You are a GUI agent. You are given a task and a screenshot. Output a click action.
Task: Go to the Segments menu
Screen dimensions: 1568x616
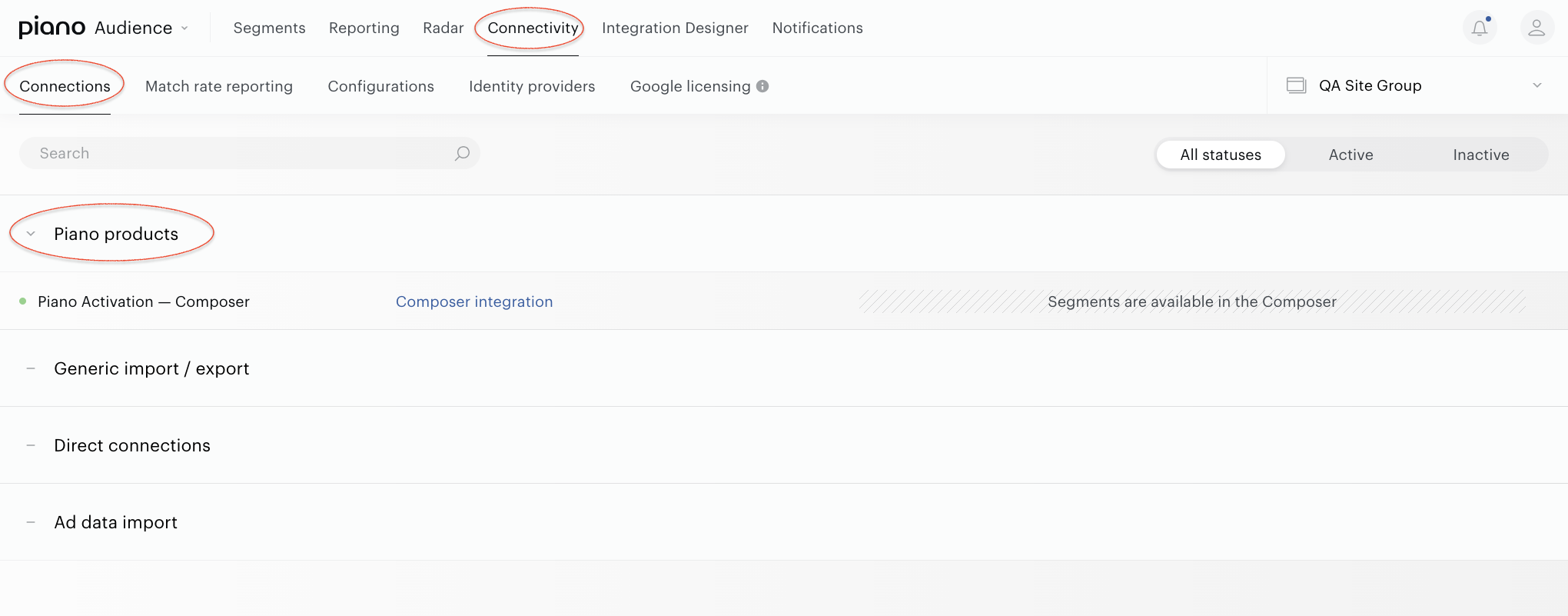[x=270, y=28]
